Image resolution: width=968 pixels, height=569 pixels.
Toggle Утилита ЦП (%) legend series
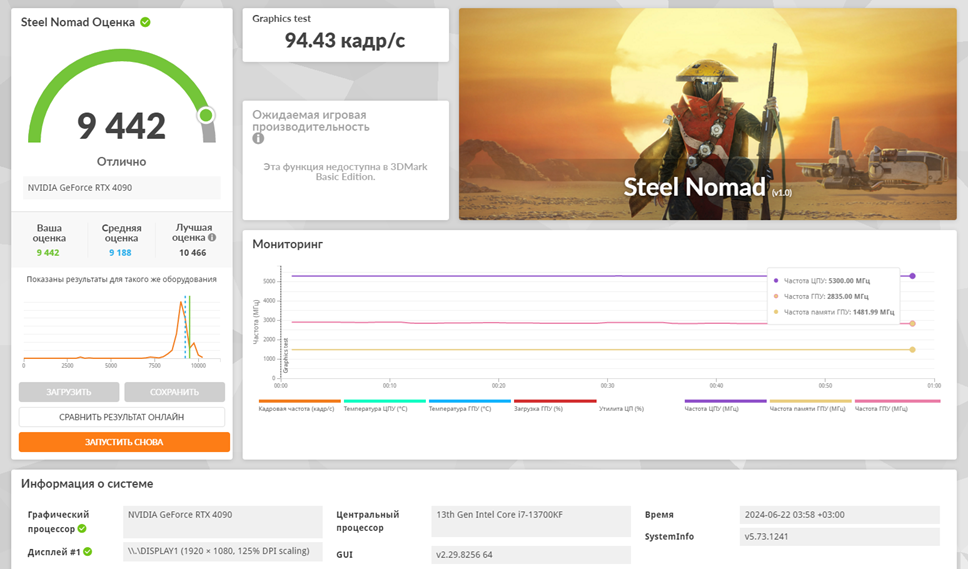pos(621,409)
